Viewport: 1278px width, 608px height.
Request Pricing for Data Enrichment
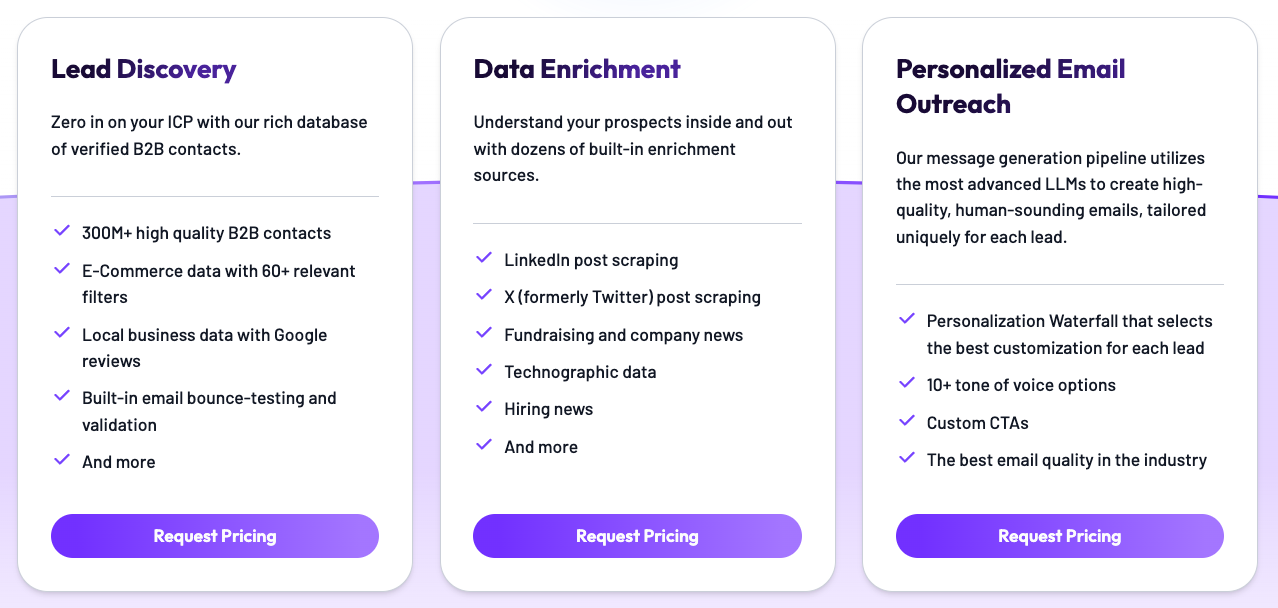coord(637,536)
